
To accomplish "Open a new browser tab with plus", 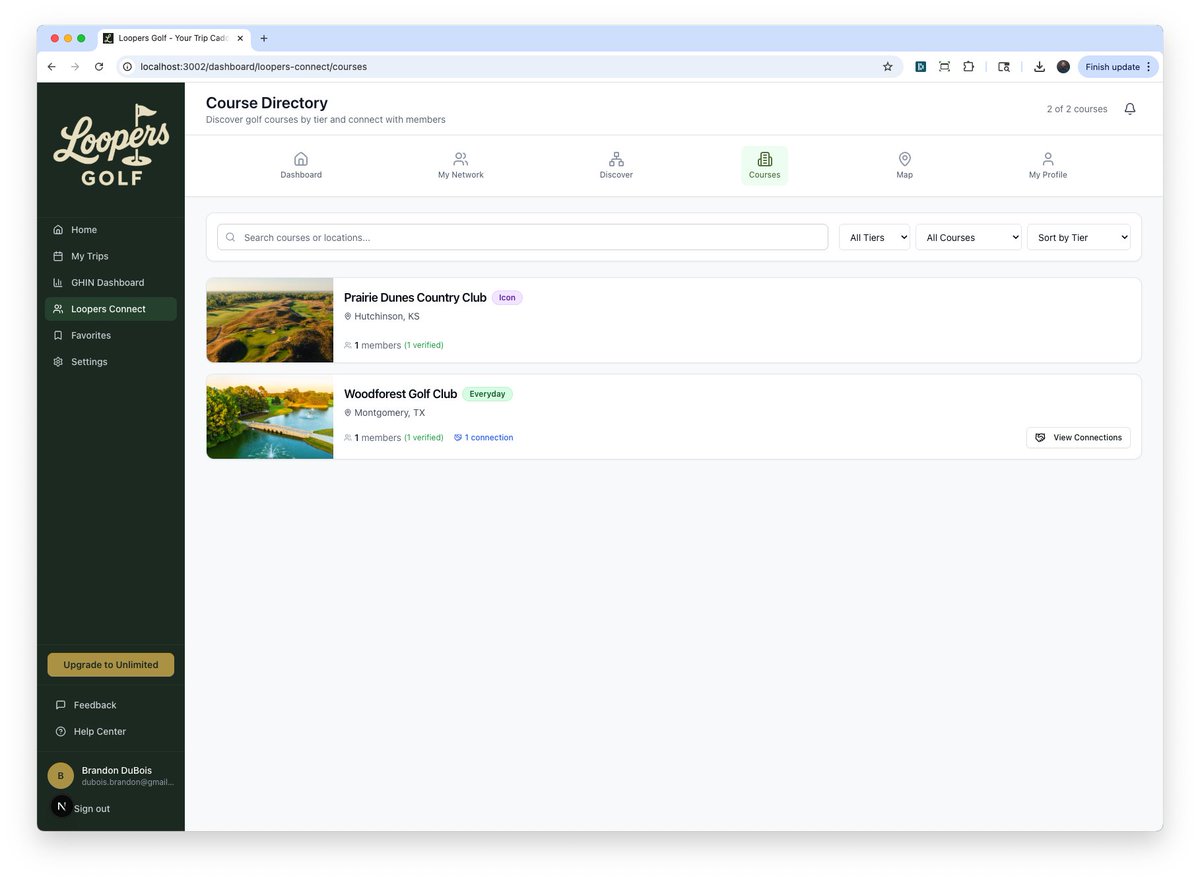I will click(x=264, y=38).
